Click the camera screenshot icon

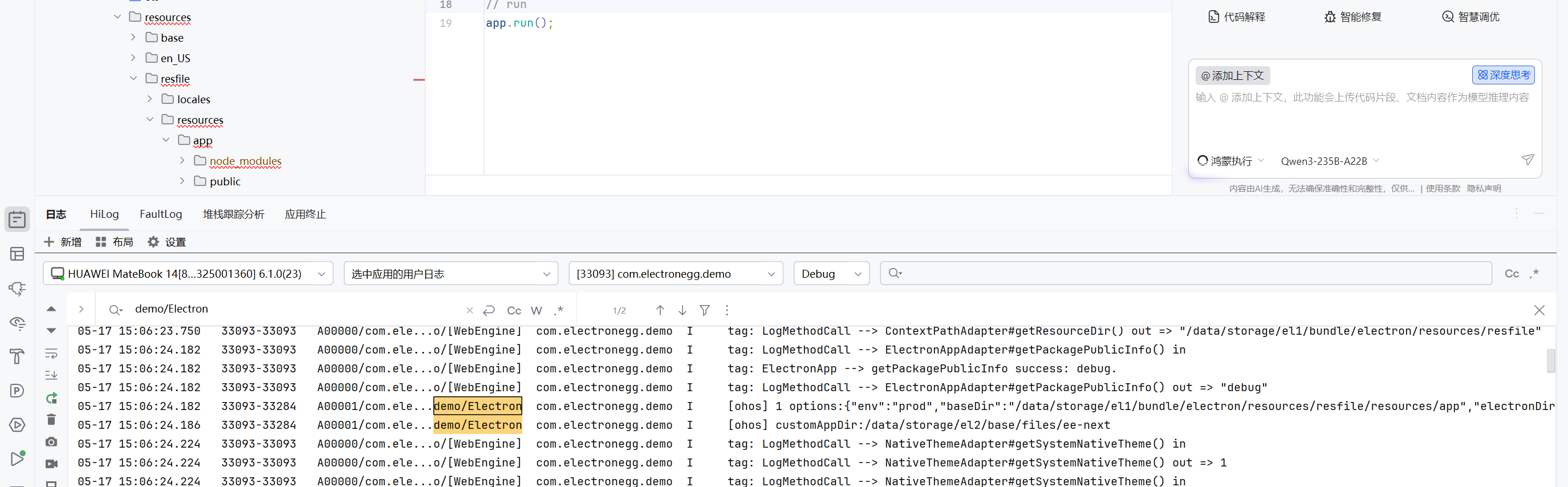pos(52,442)
